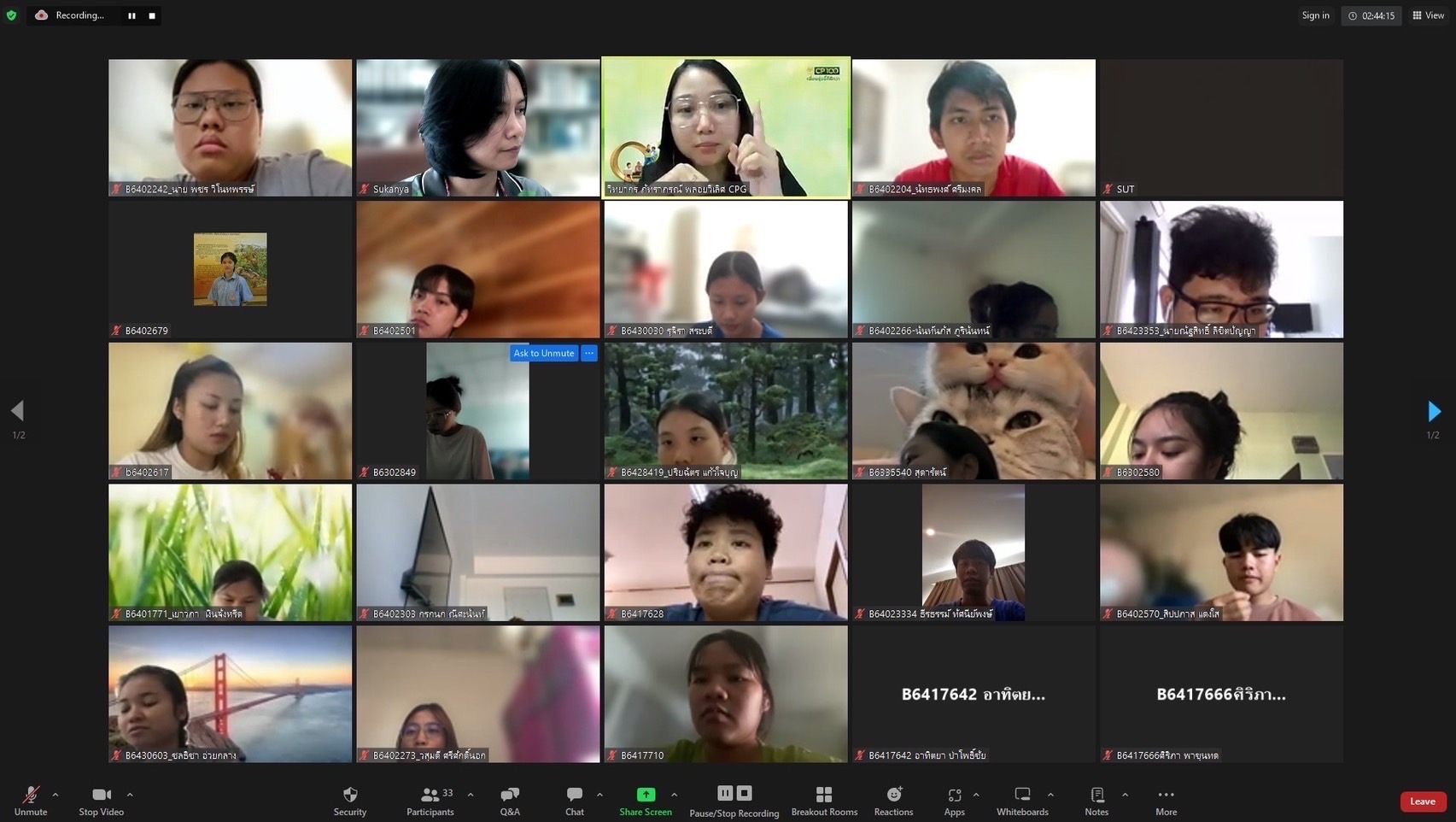Open the Notes tool
Viewport: 1456px width, 822px height.
click(1096, 801)
